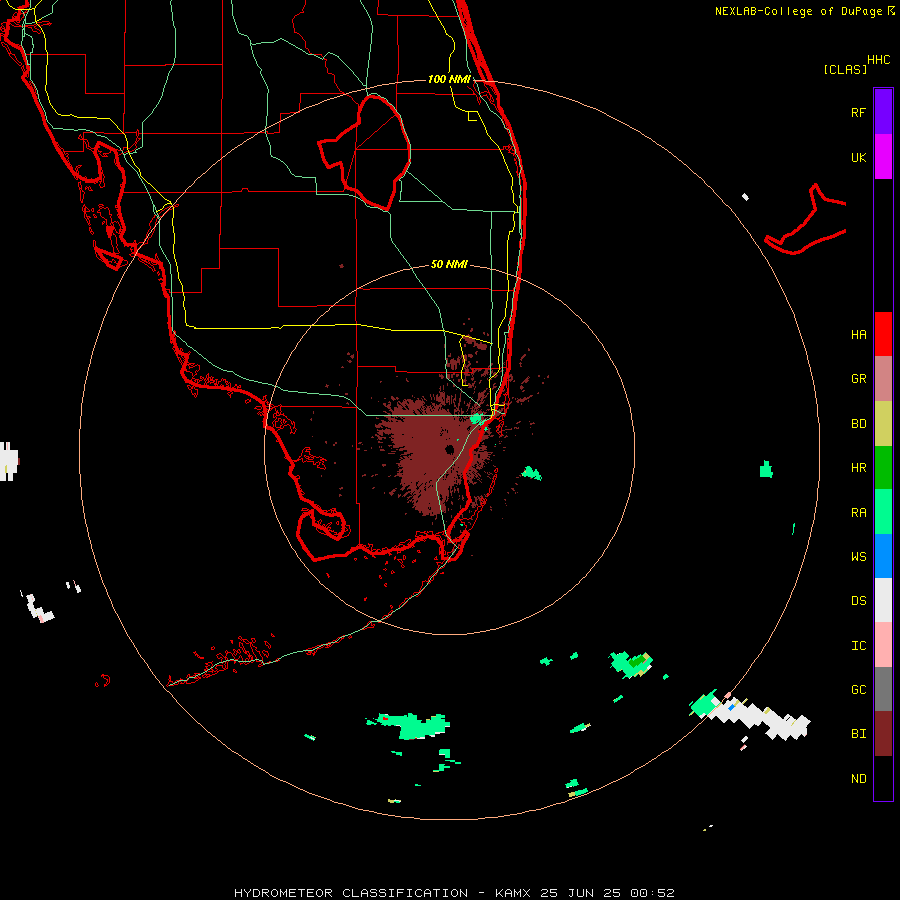The width and height of the screenshot is (900, 900).
Task: Click the UK legend label
Action: pyautogui.click(x=858, y=157)
